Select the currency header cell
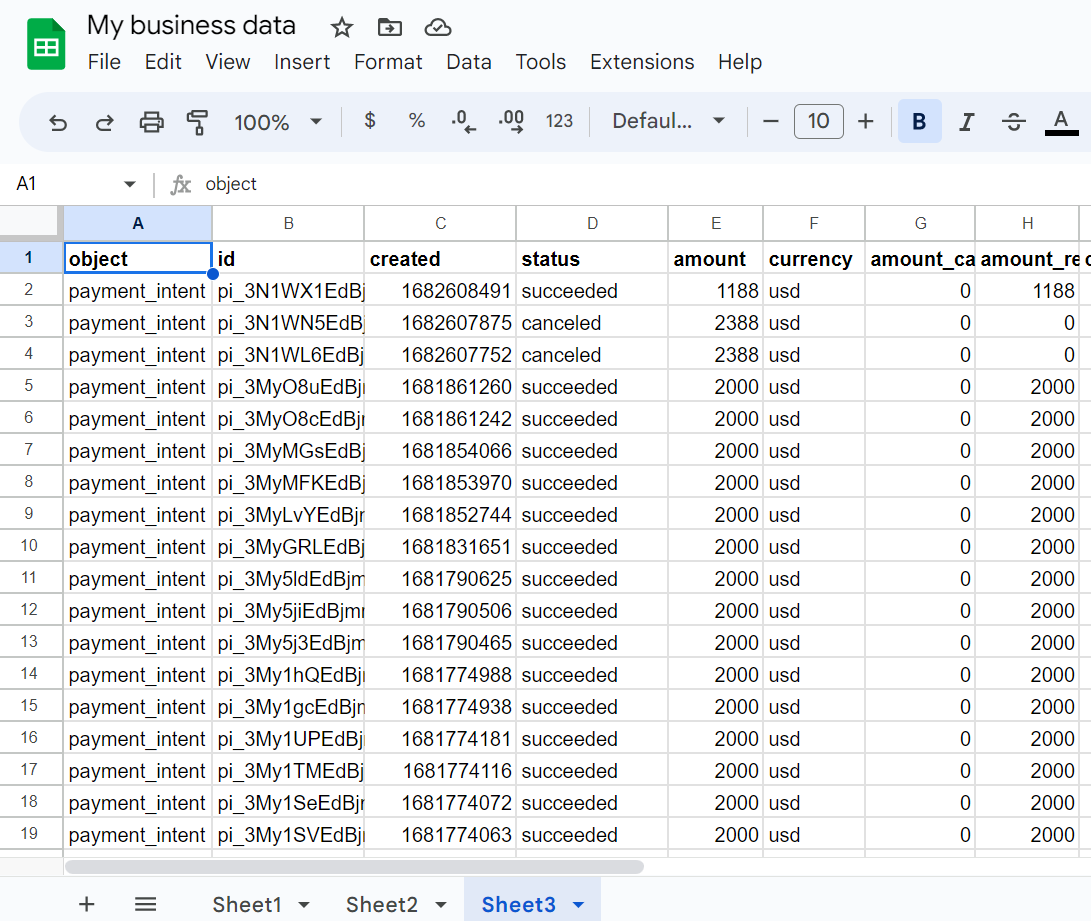This screenshot has width=1091, height=921. [813, 258]
